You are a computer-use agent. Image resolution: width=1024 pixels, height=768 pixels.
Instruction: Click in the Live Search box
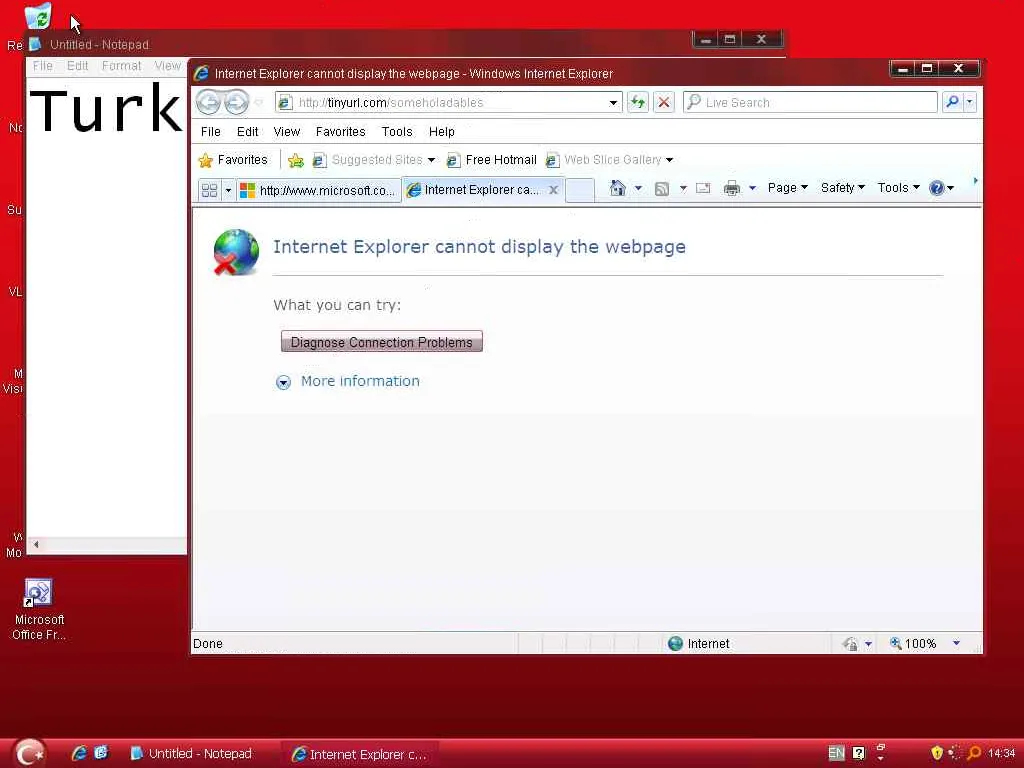[x=810, y=102]
